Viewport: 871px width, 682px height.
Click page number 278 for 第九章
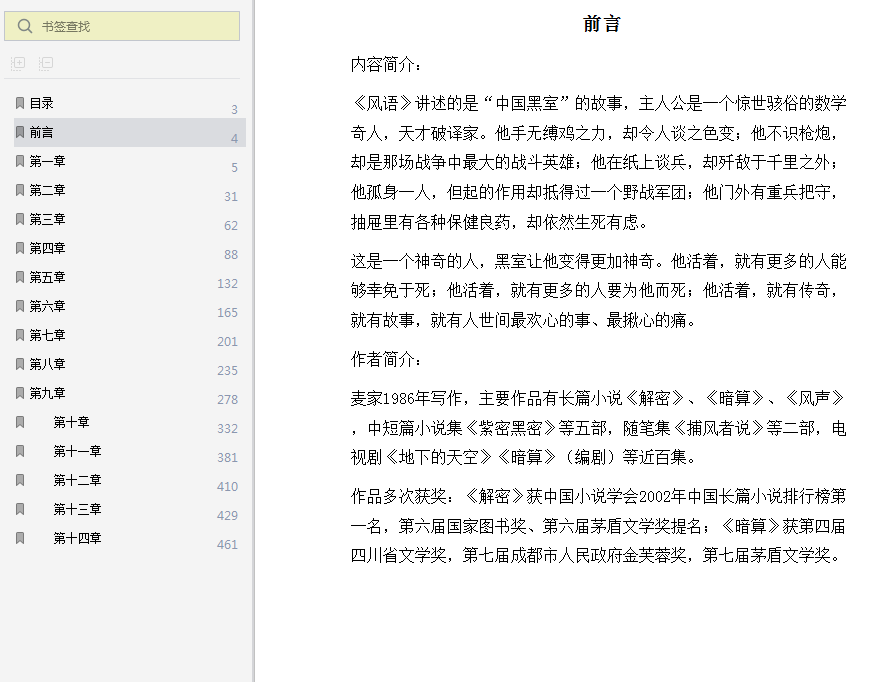pyautogui.click(x=228, y=399)
